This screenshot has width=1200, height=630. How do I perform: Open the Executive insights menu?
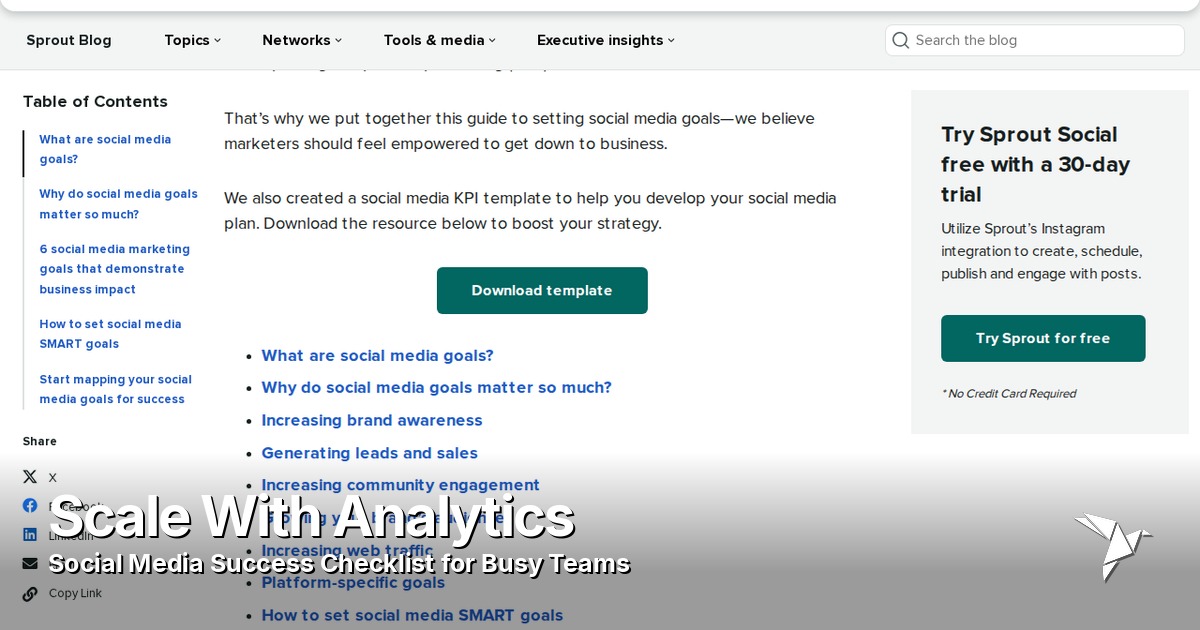click(x=606, y=40)
